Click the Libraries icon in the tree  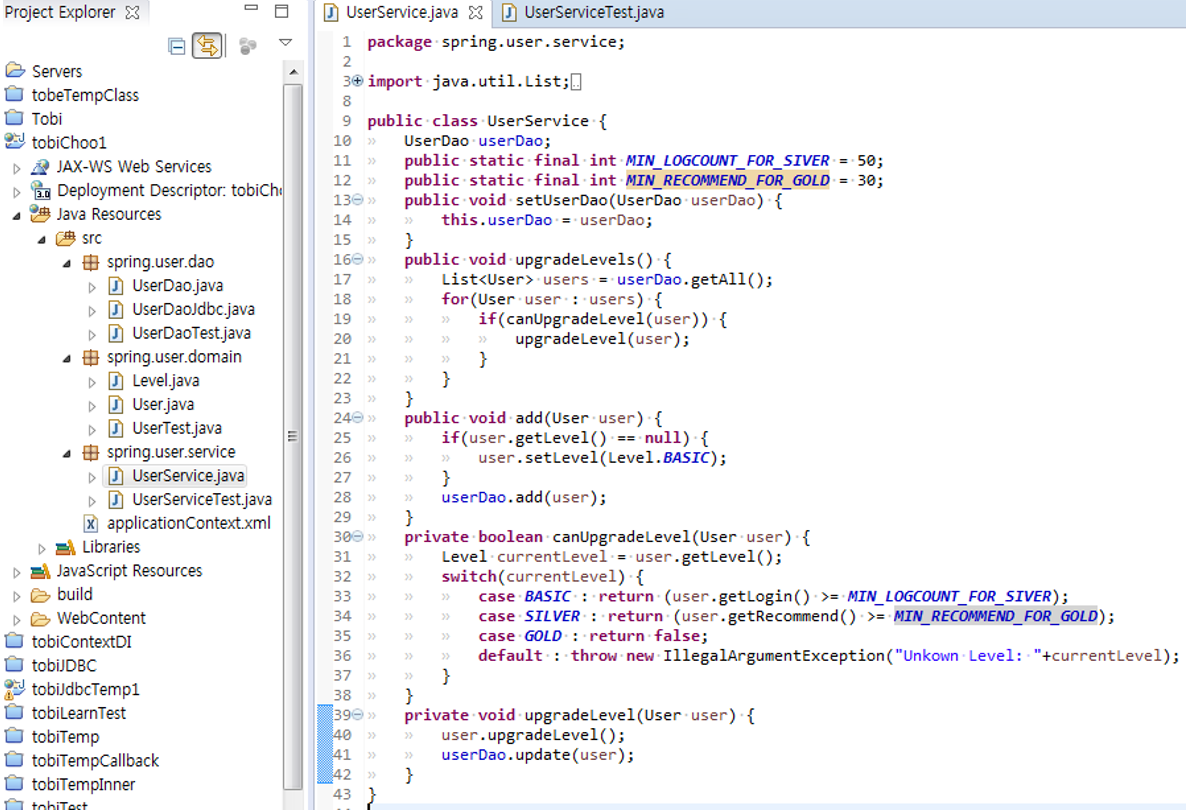pyautogui.click(x=66, y=547)
